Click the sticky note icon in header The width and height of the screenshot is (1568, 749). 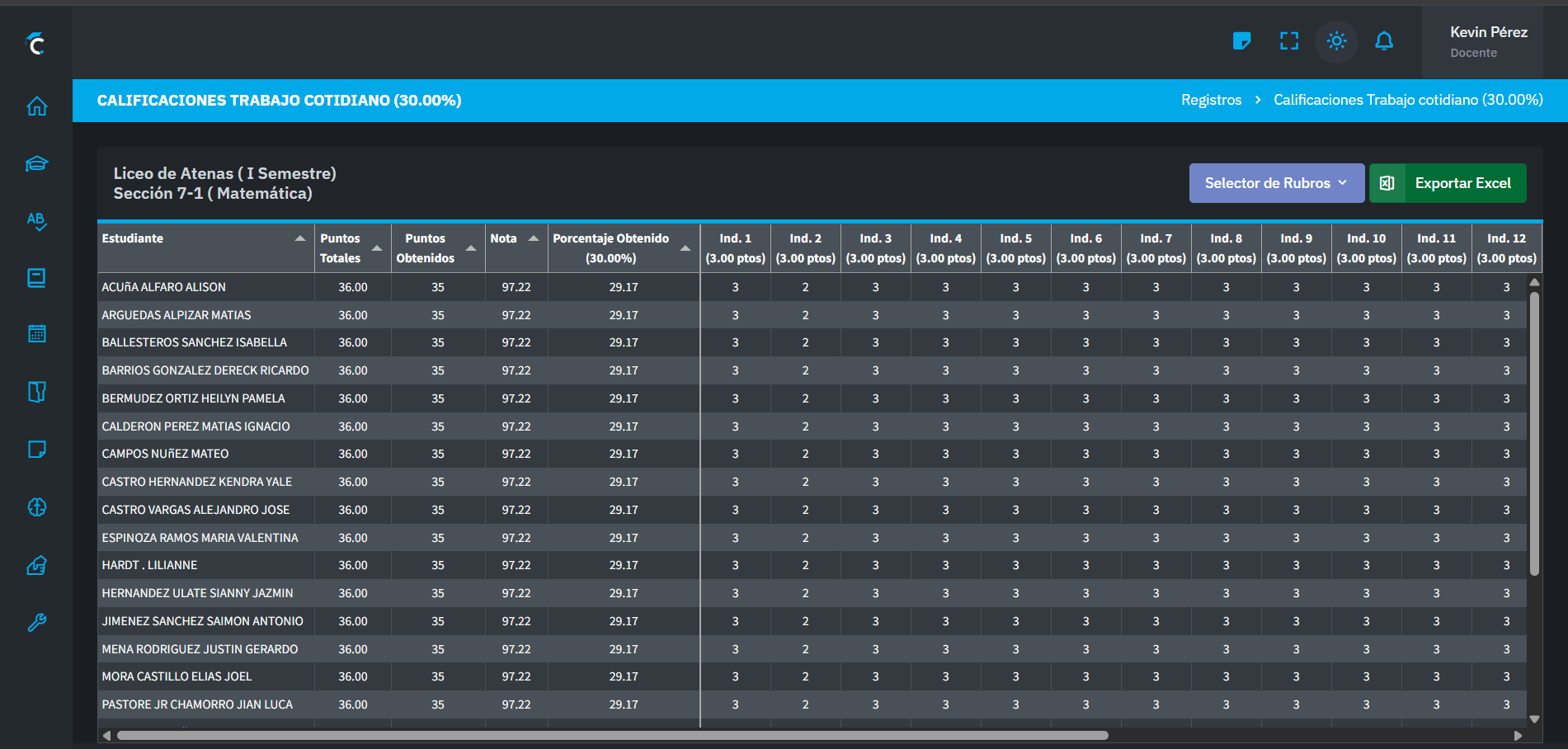click(x=1241, y=41)
